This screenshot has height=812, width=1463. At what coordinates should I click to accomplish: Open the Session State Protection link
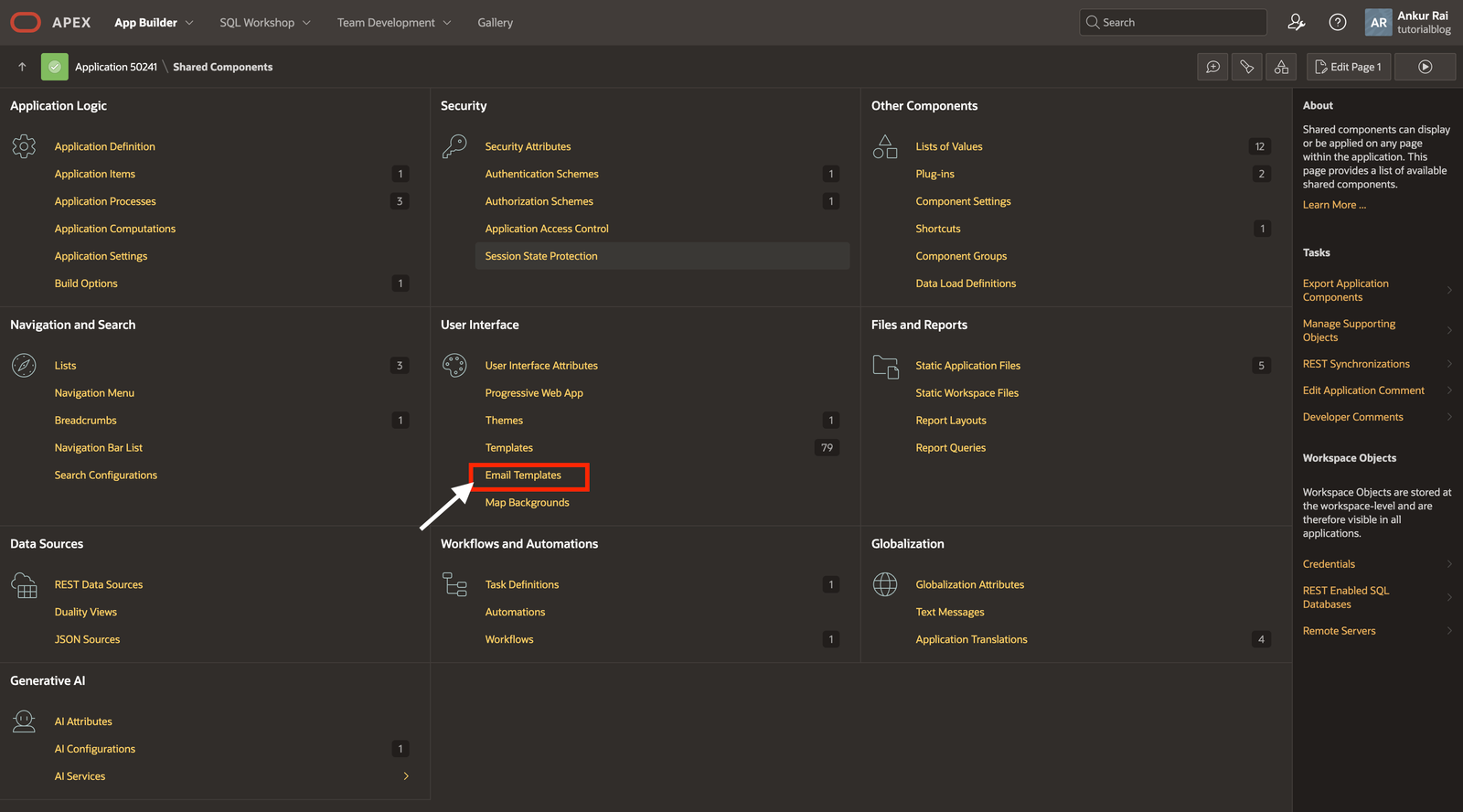(541, 256)
